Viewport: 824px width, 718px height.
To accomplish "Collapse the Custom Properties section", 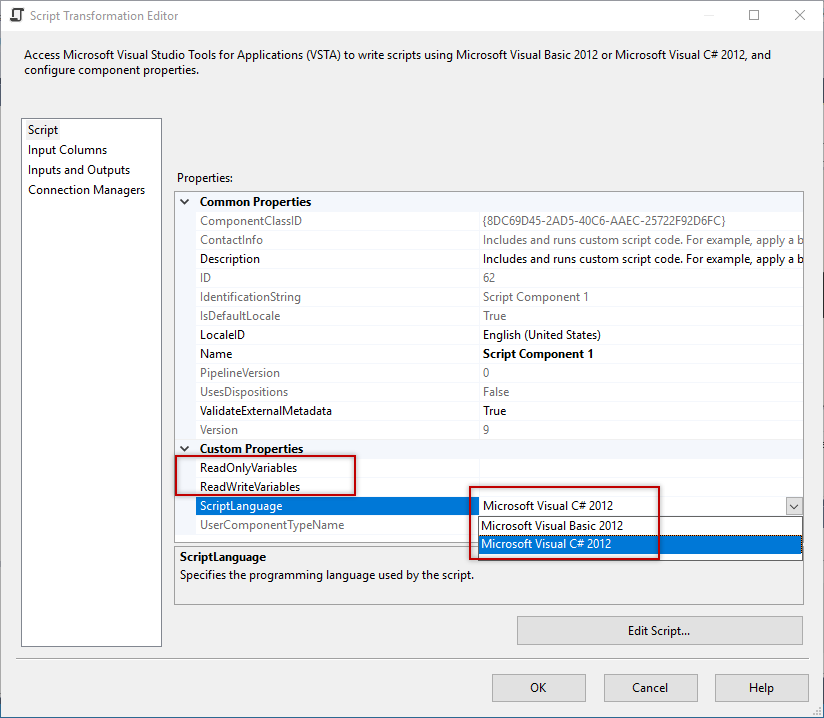I will point(184,448).
